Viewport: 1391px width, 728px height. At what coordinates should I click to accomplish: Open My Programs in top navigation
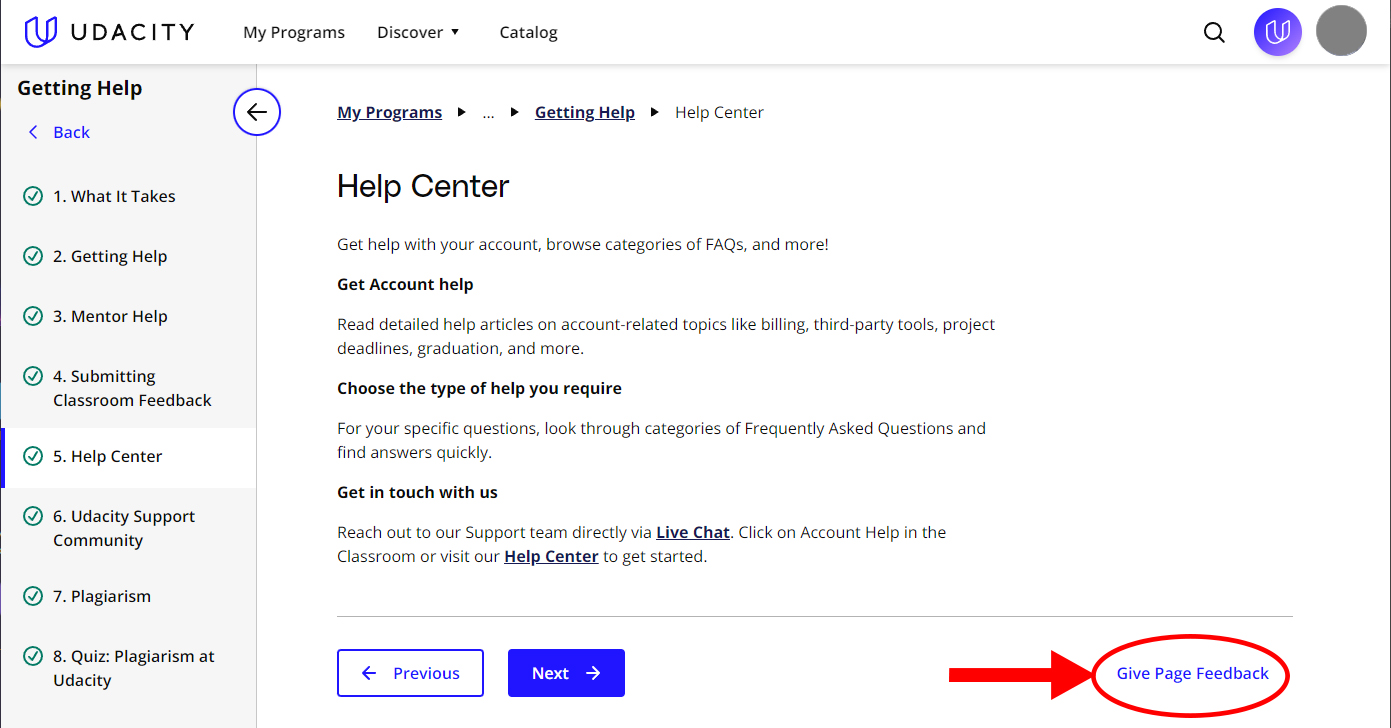coord(294,32)
